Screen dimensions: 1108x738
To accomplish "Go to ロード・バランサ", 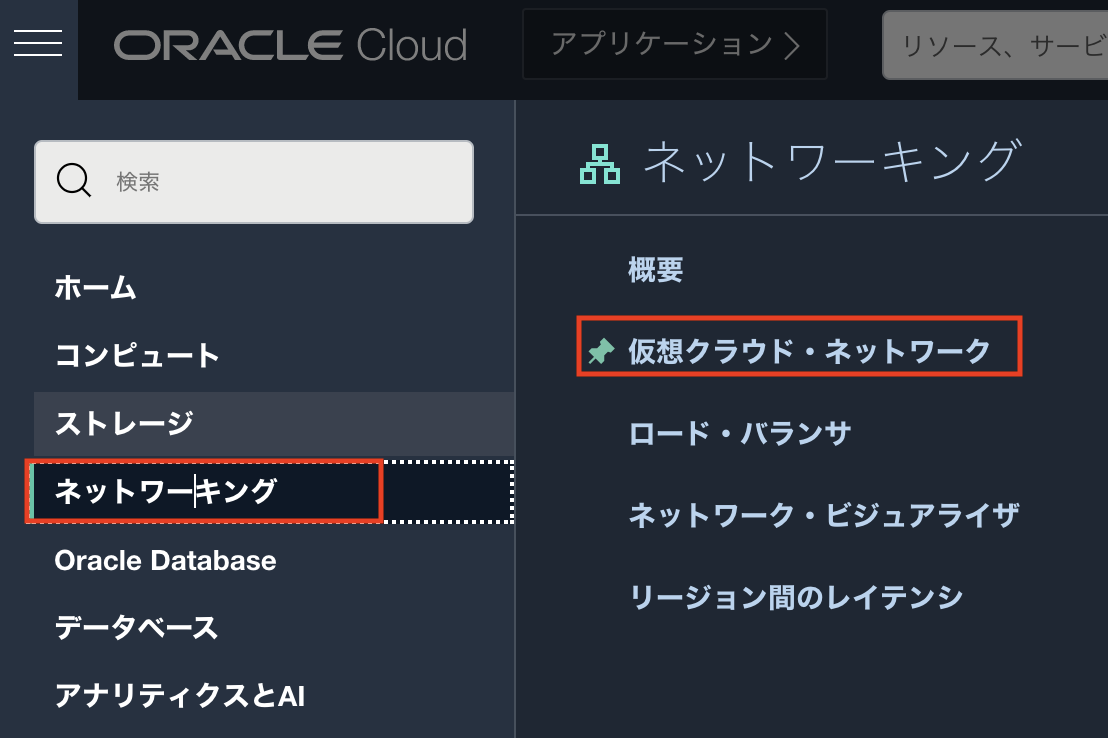I will pyautogui.click(x=739, y=434).
